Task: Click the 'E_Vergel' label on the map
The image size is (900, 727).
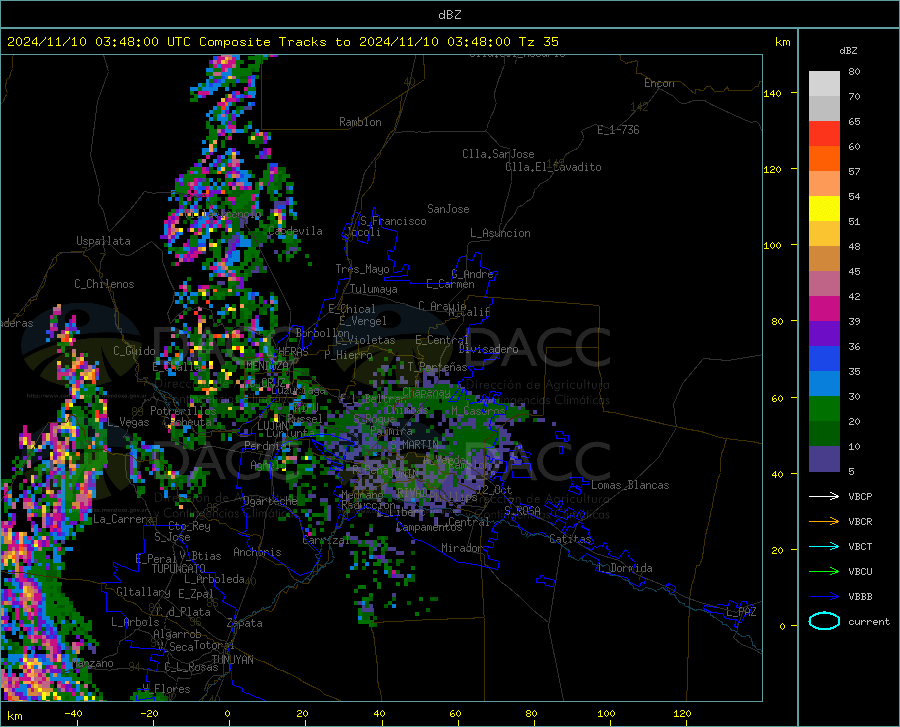Action: [363, 321]
